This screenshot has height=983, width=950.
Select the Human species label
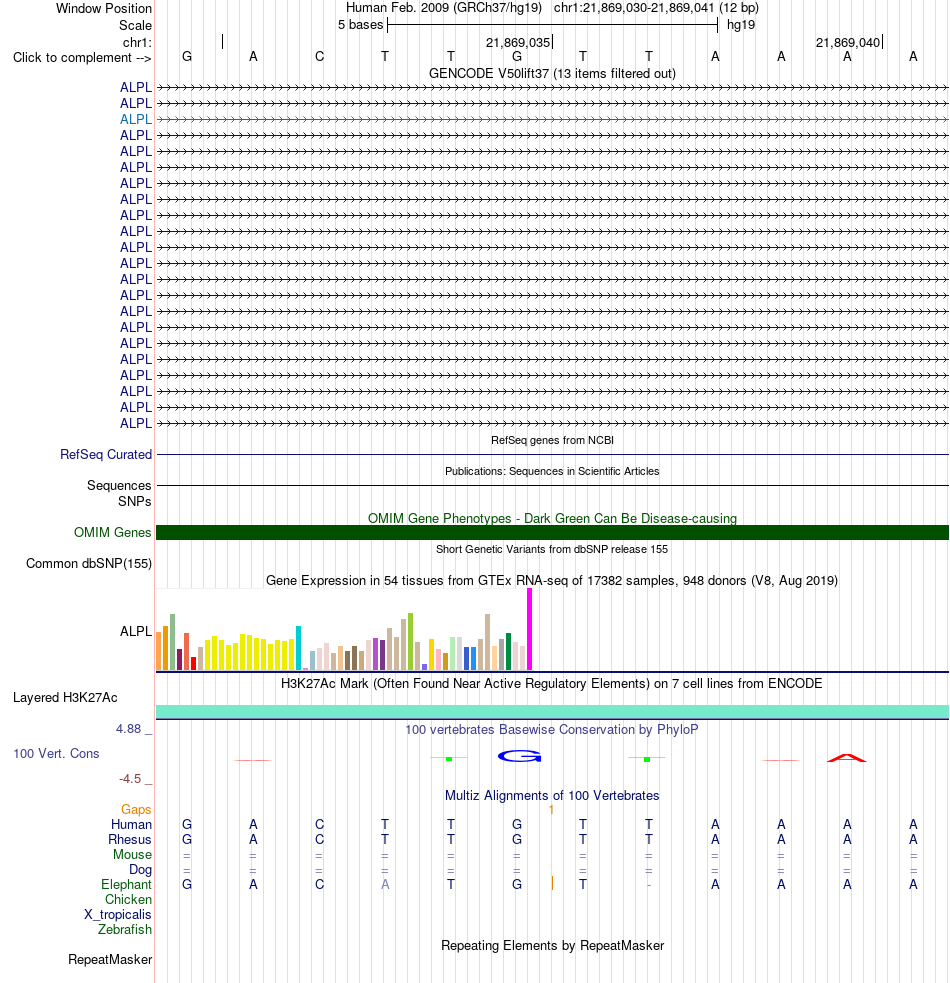pyautogui.click(x=132, y=825)
